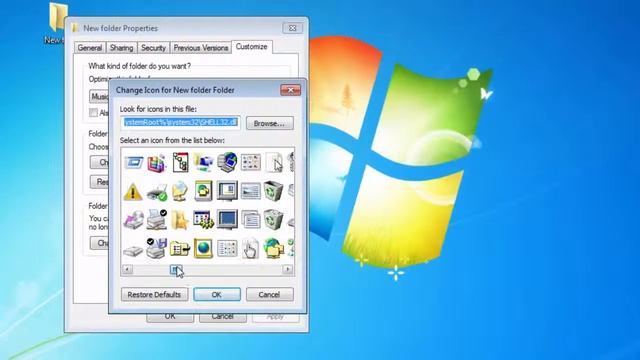Image resolution: width=640 pixels, height=360 pixels.
Task: Confirm with OK in Change Icon dialog
Action: (x=217, y=294)
